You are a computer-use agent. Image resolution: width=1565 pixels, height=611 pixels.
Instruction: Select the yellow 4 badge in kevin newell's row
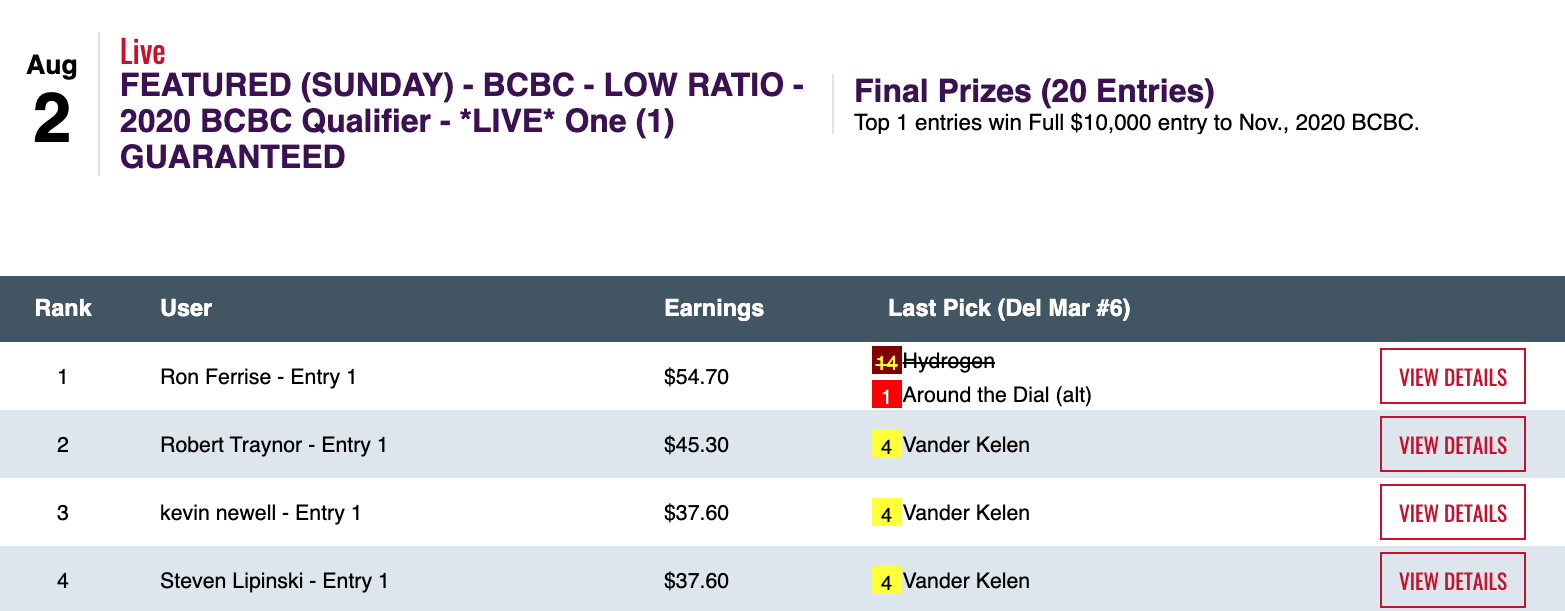[x=886, y=514]
